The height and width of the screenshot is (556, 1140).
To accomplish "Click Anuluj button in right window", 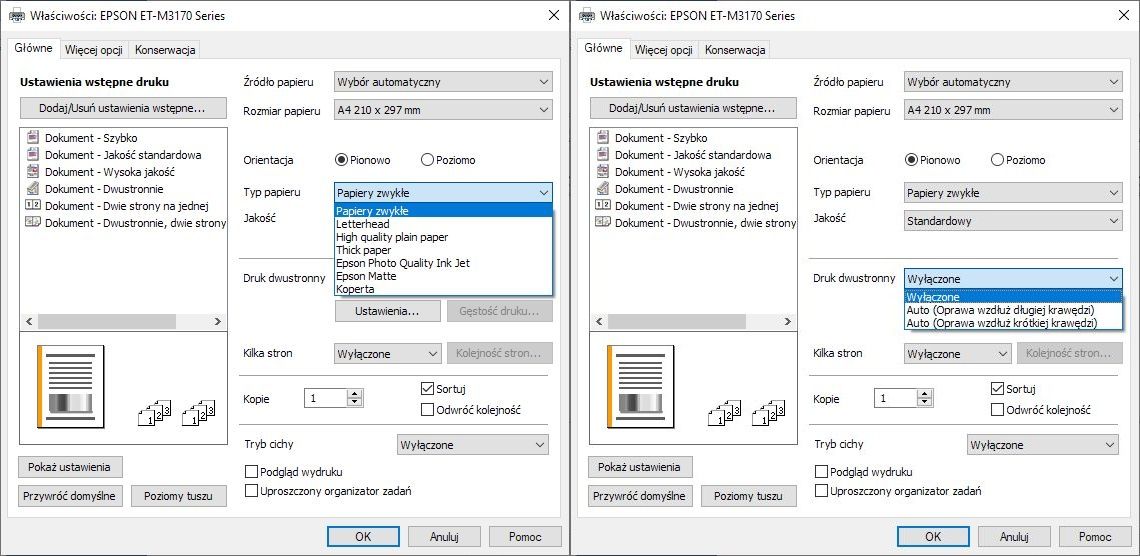I will (1014, 536).
